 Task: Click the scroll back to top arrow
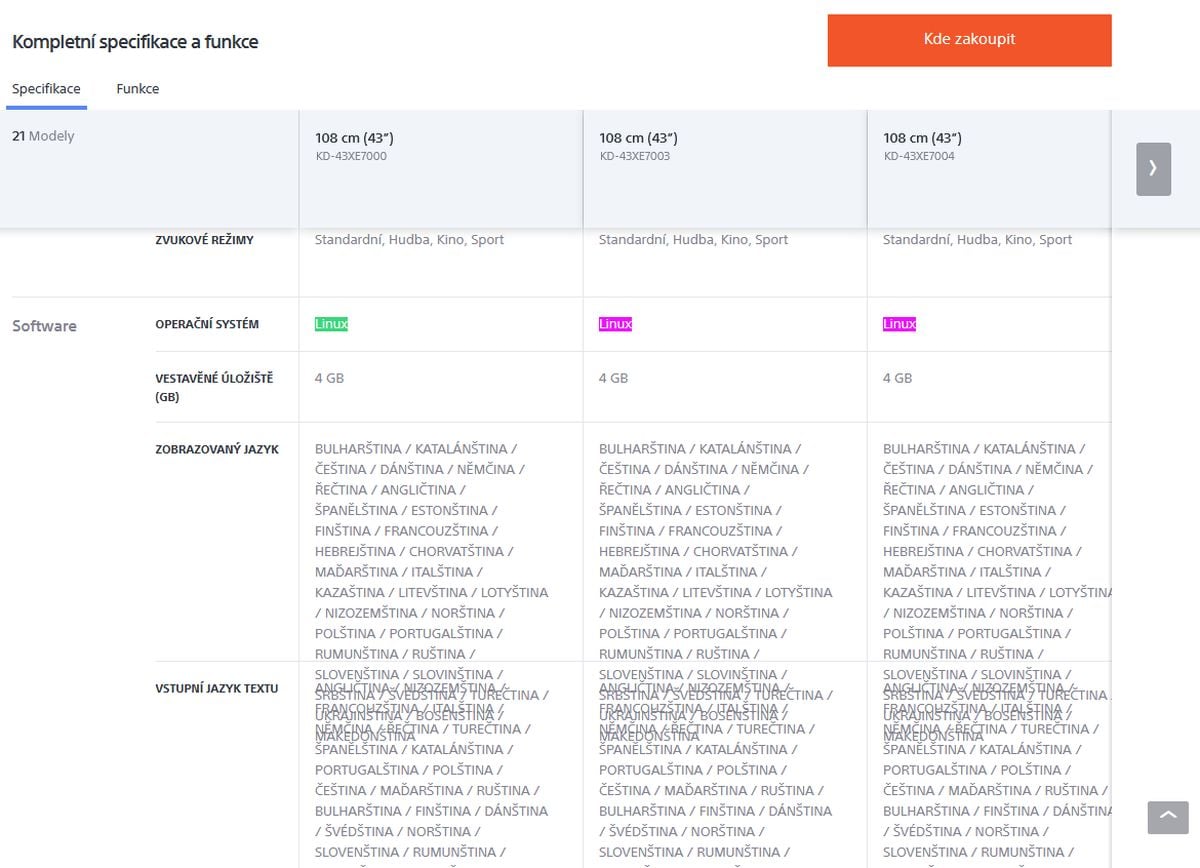(1168, 816)
